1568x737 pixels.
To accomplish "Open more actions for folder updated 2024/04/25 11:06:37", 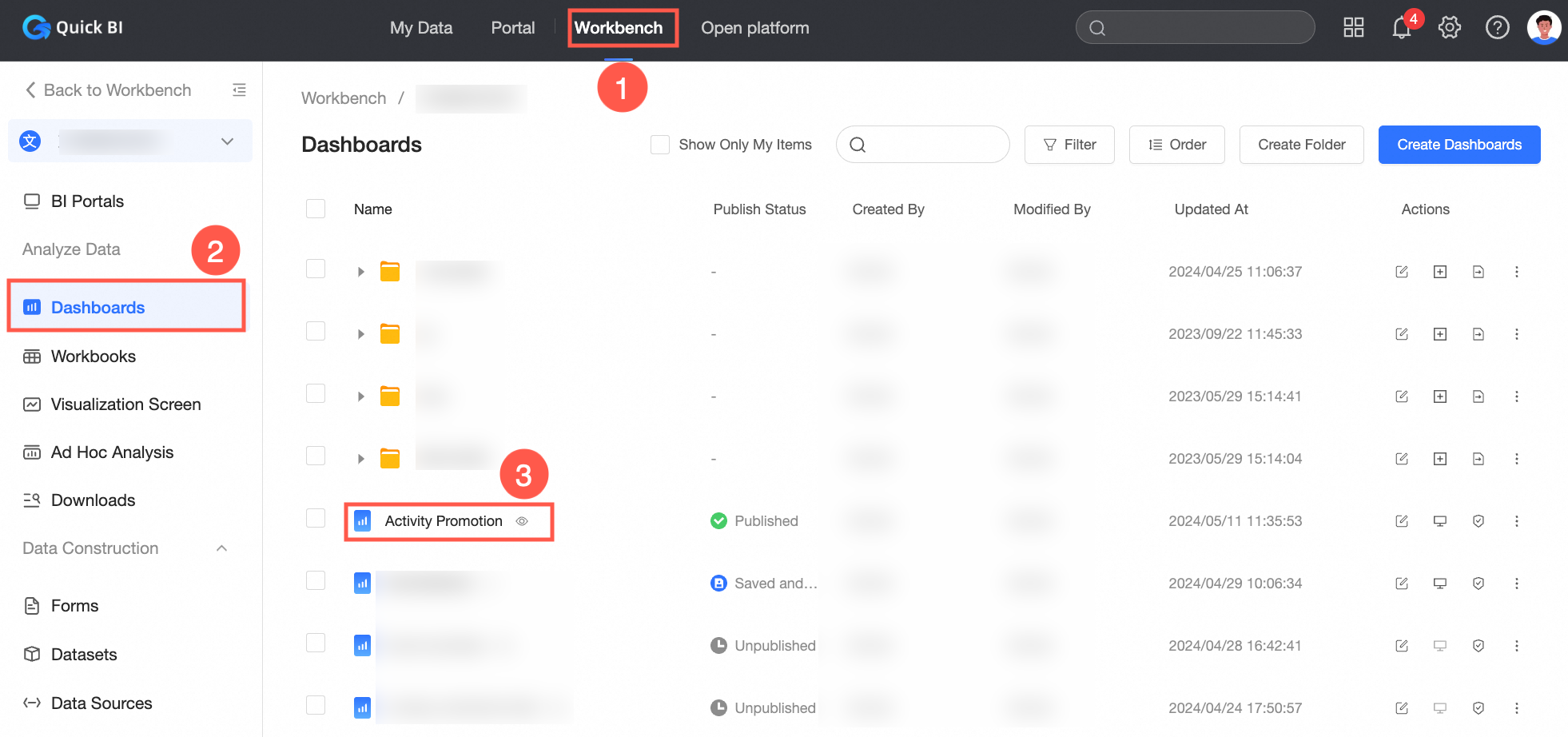I will [1517, 272].
